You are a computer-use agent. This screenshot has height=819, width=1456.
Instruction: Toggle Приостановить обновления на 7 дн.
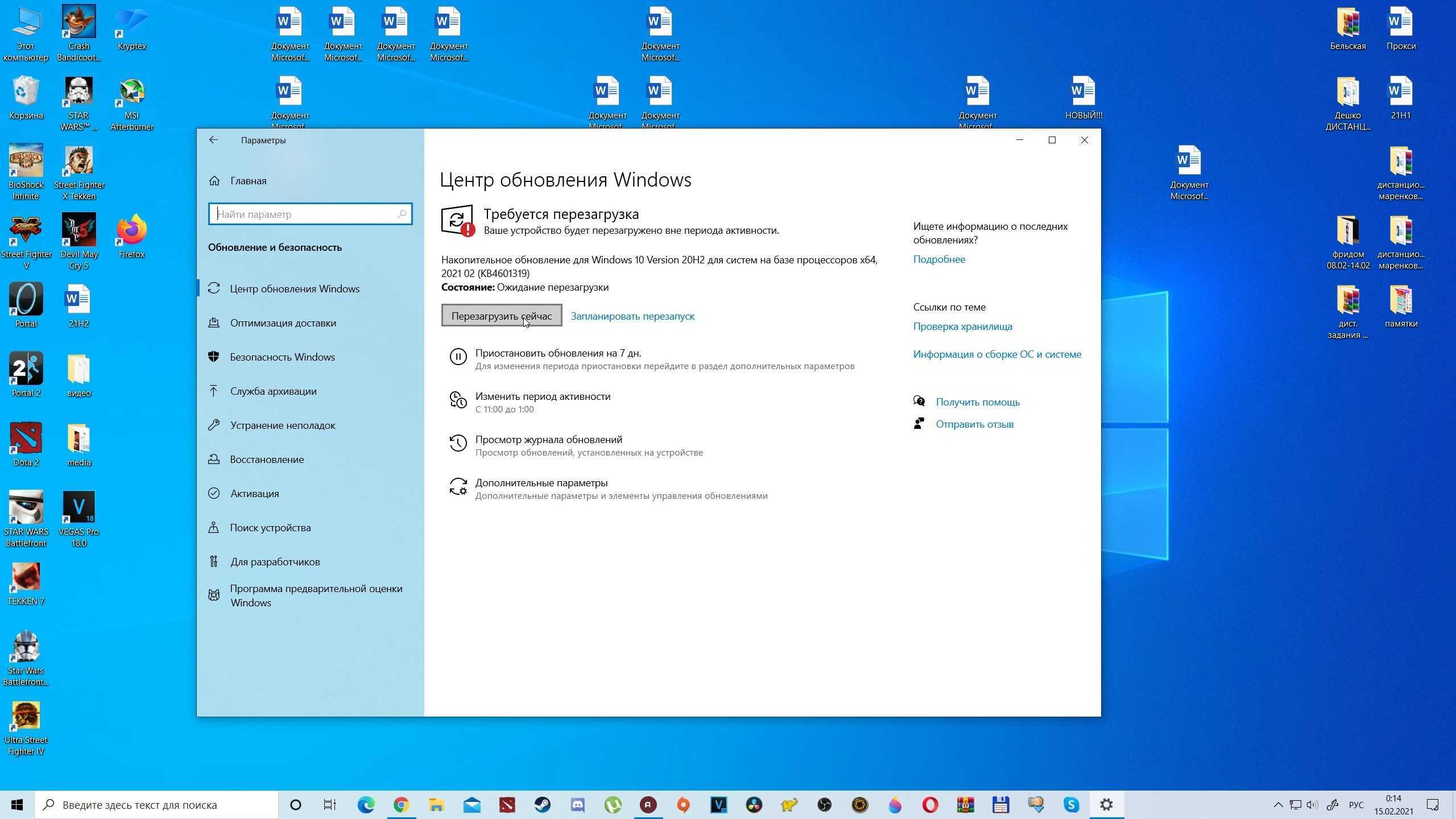pos(557,353)
